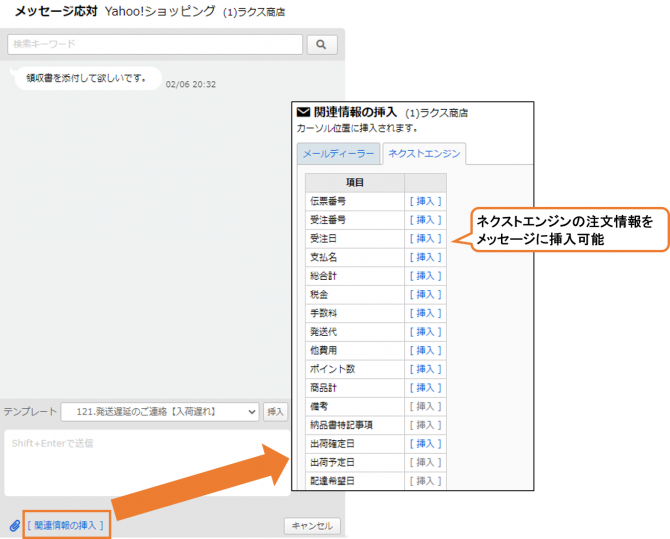Insert 支払名 via its 挿入 link

tap(425, 257)
